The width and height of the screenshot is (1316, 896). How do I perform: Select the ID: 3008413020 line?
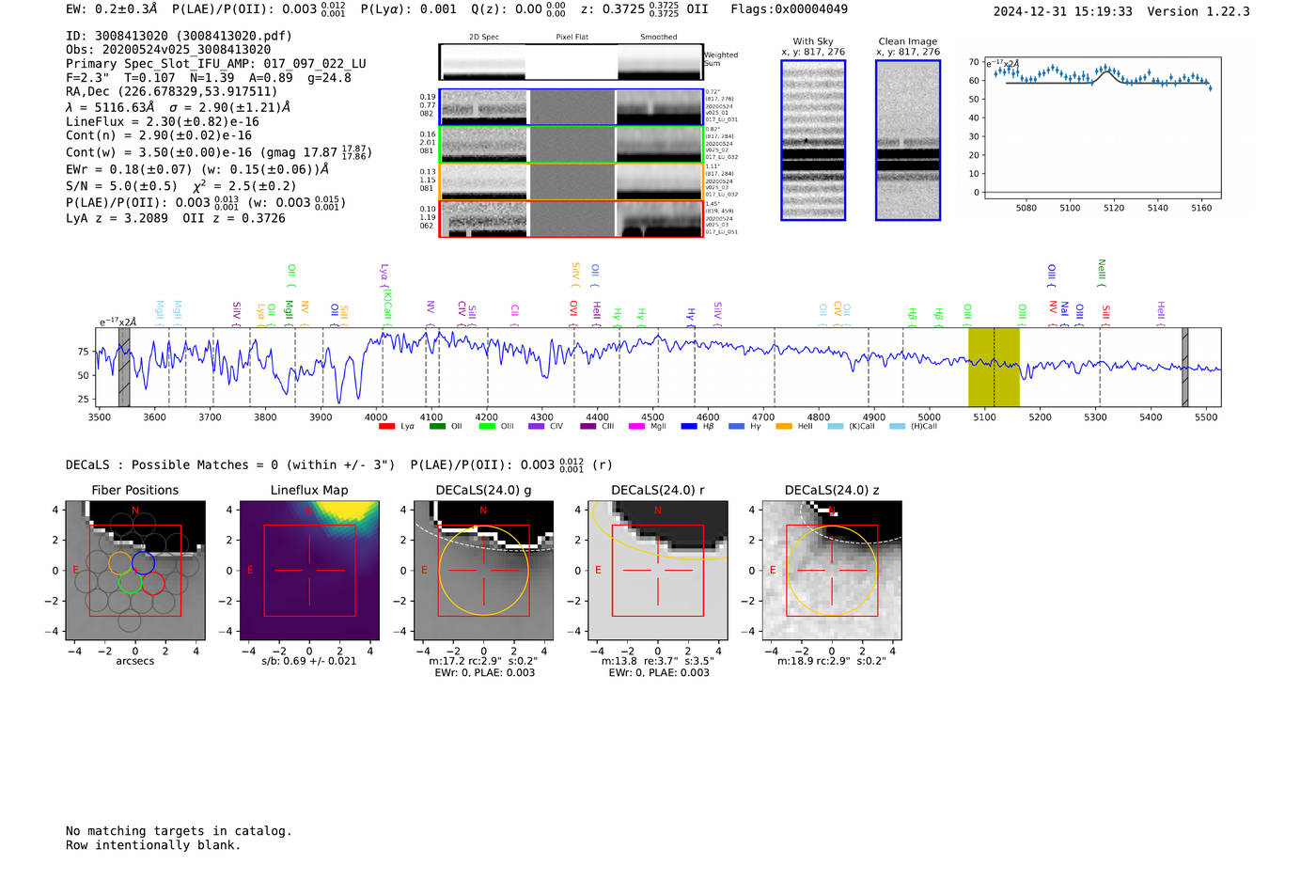click(179, 36)
